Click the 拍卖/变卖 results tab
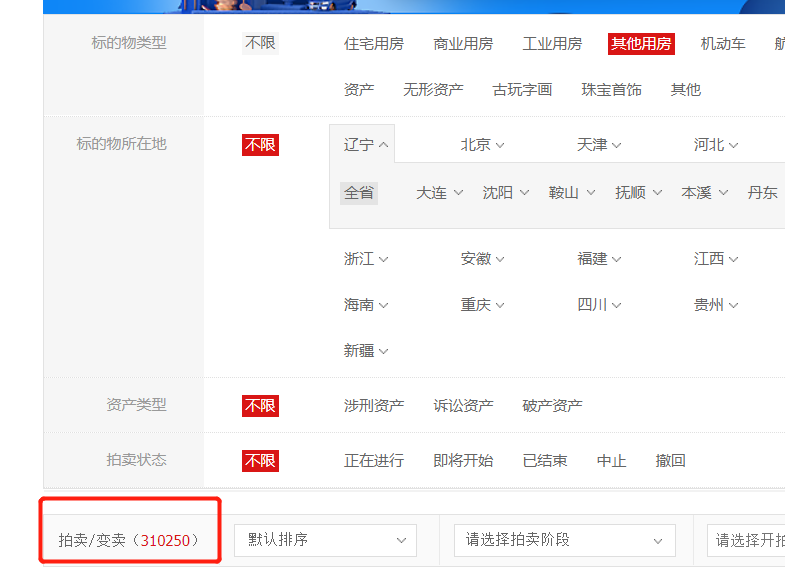The width and height of the screenshot is (785, 577). (x=129, y=541)
